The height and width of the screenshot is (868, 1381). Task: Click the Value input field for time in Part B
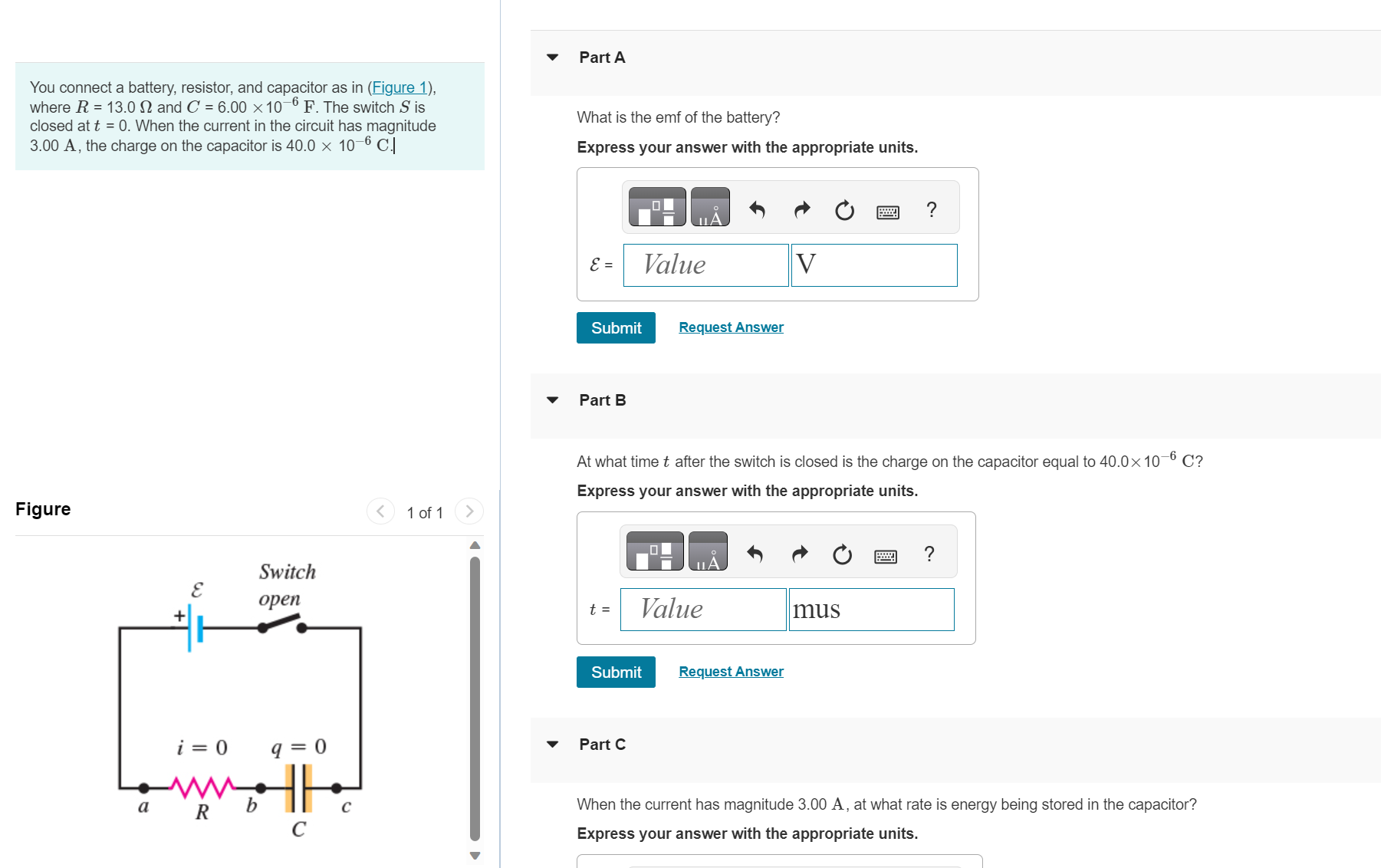click(702, 609)
